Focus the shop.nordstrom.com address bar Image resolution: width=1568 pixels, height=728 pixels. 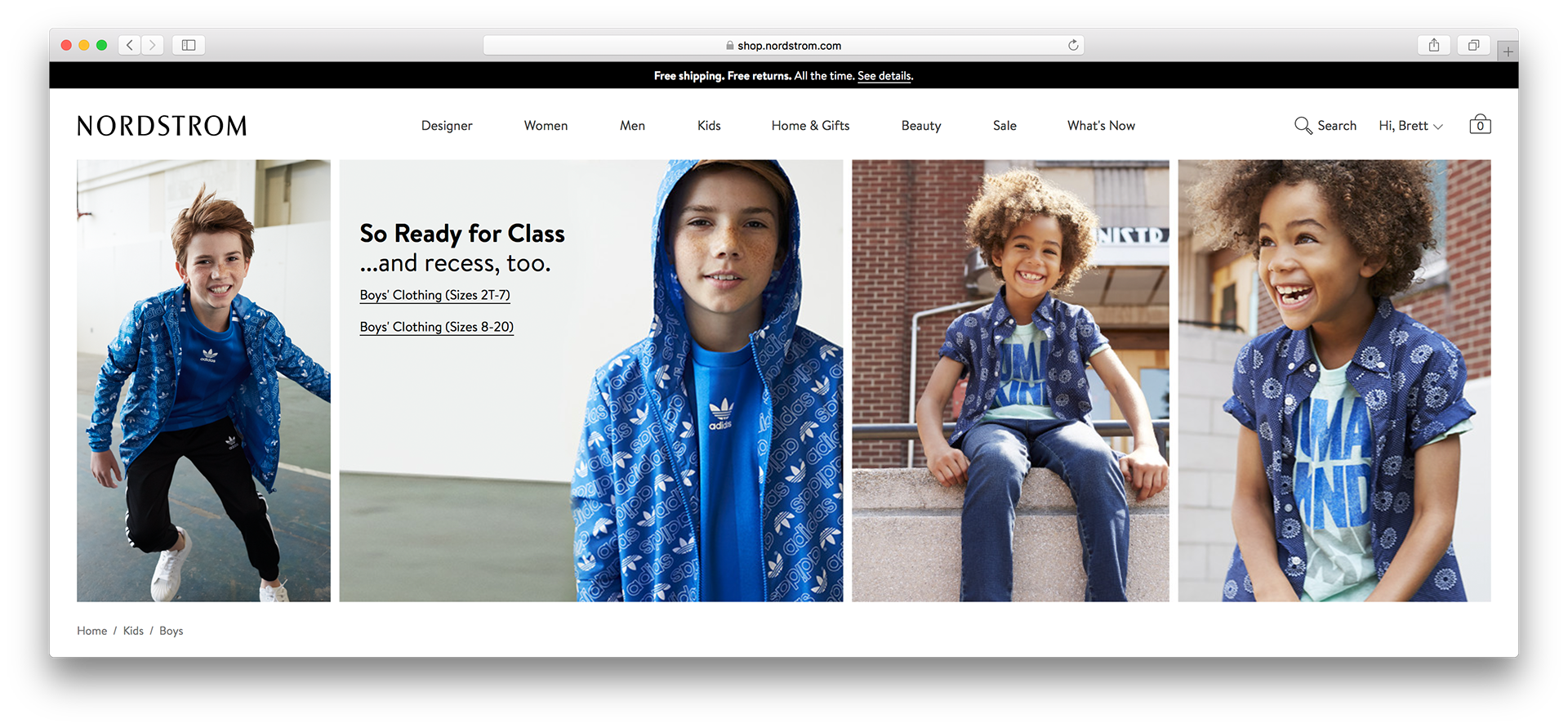[783, 45]
